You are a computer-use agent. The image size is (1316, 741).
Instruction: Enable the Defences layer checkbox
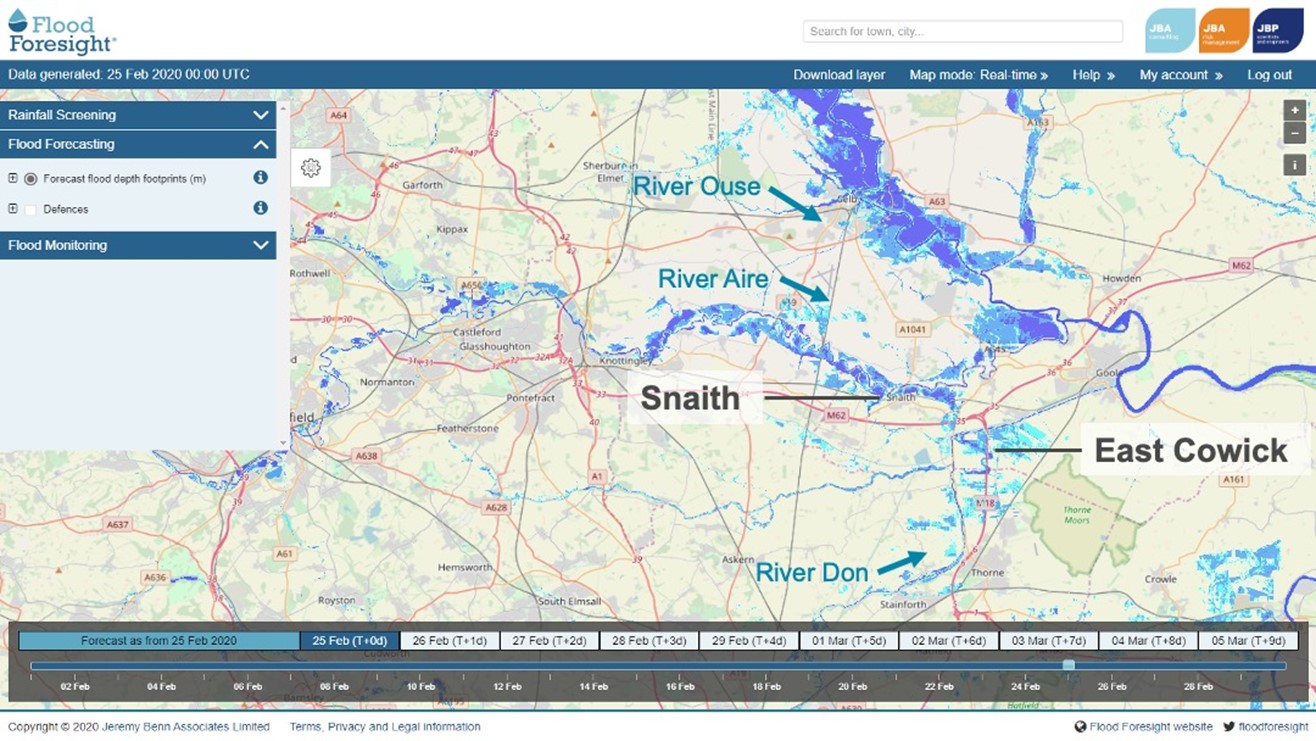point(31,209)
